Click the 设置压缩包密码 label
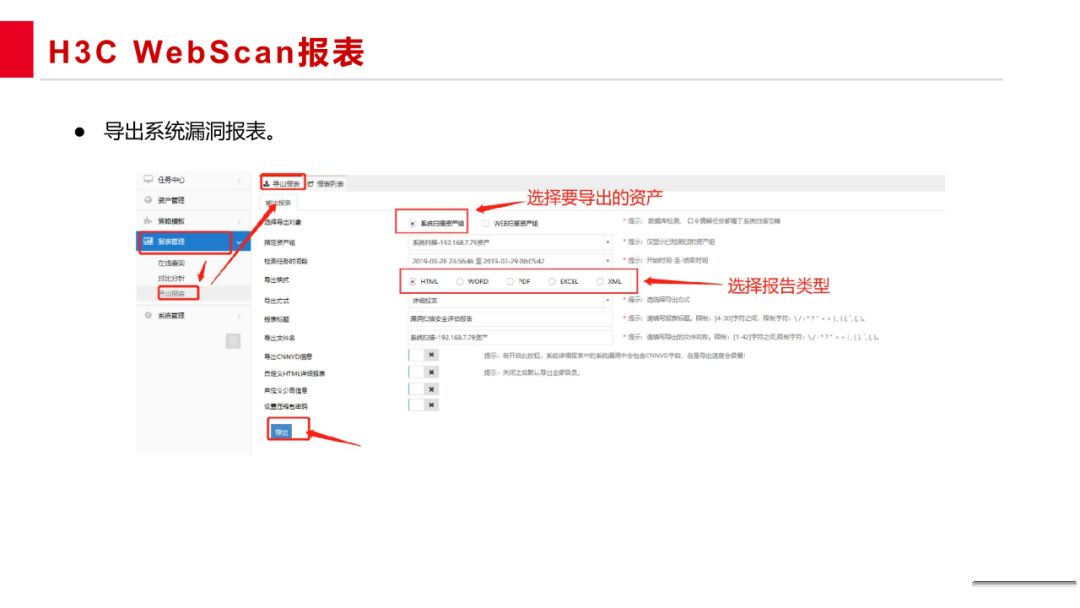 [x=286, y=406]
